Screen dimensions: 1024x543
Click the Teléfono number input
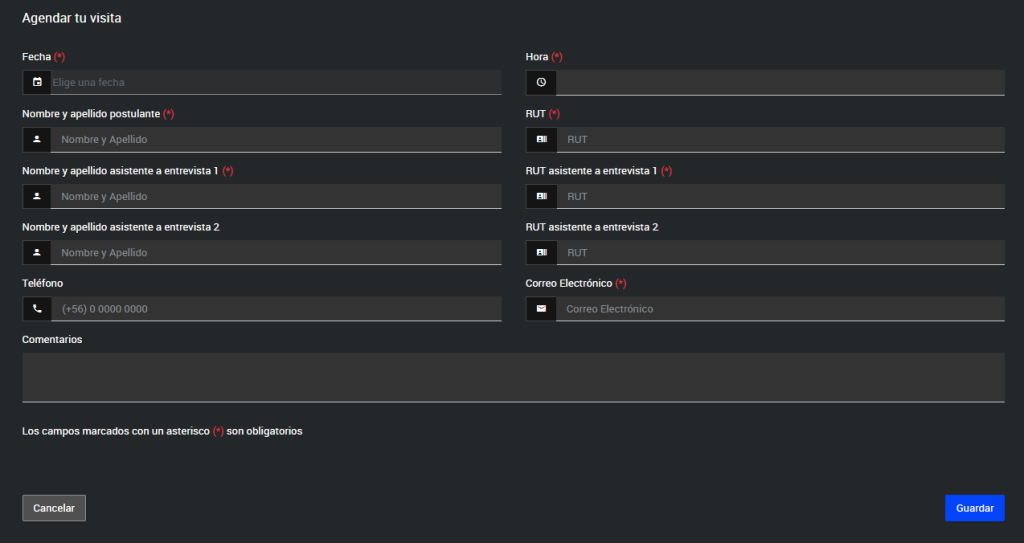tap(275, 309)
